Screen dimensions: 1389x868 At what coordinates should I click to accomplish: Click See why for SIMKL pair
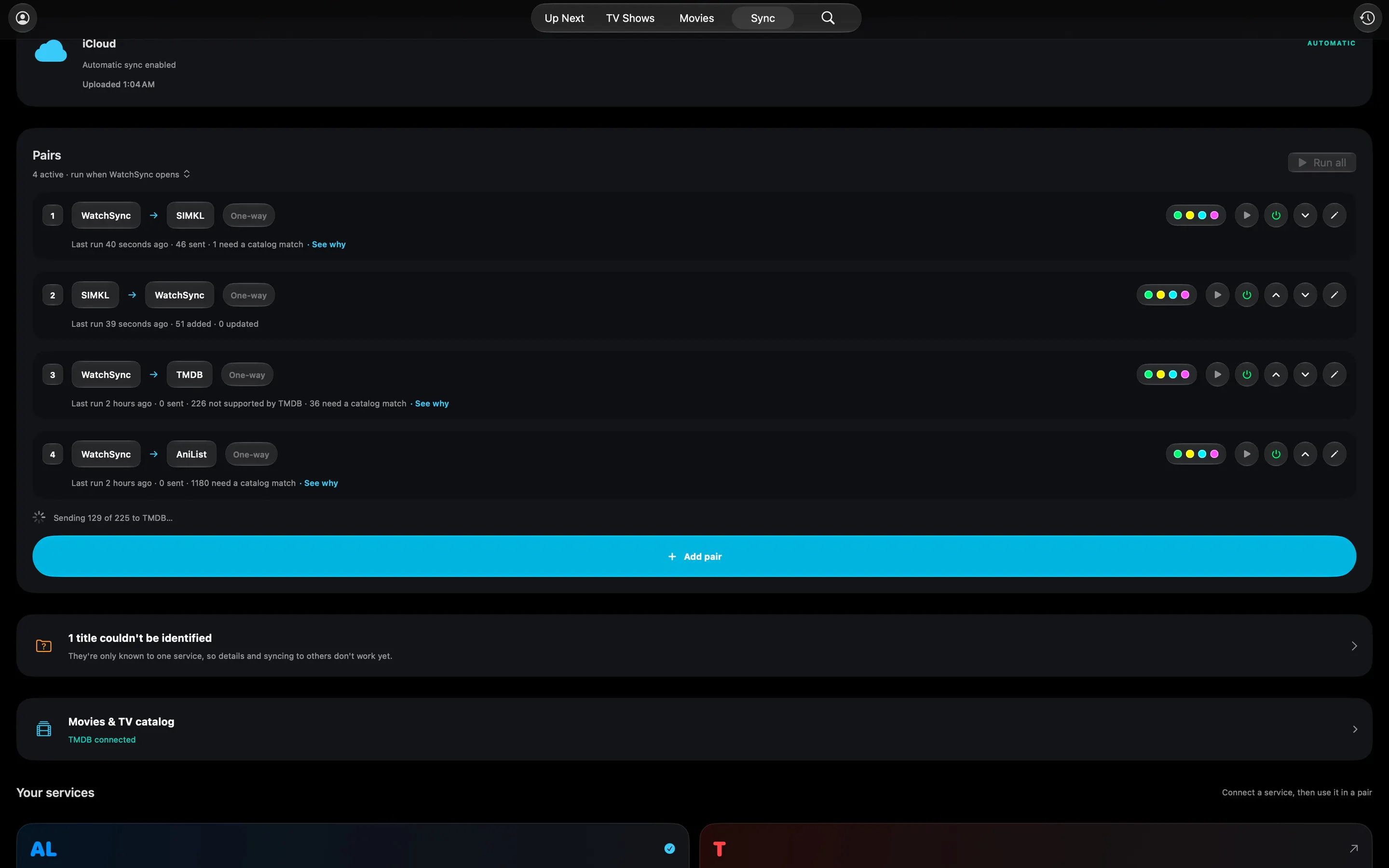pos(328,244)
